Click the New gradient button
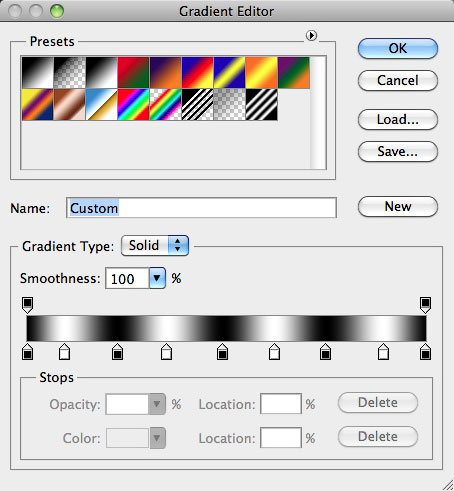The height and width of the screenshot is (491, 454). pos(398,207)
